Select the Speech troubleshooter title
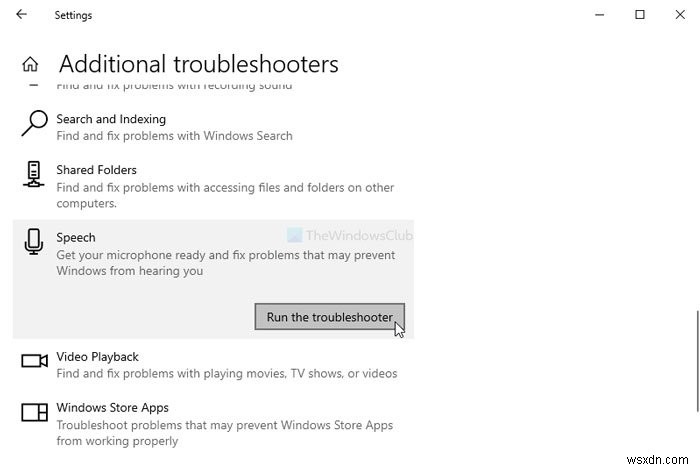Screen dimensions: 700x470 (x=76, y=237)
